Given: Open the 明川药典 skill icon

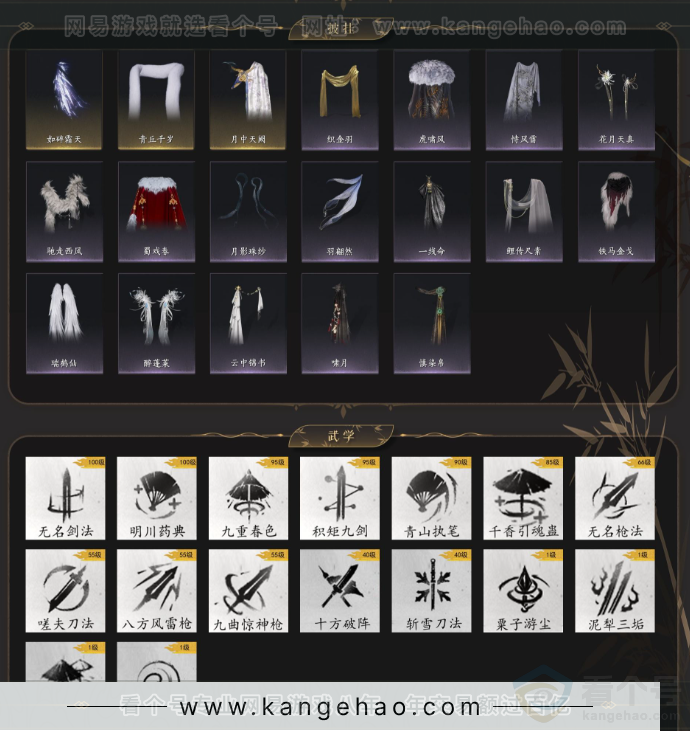Looking at the screenshot, I should 157,498.
